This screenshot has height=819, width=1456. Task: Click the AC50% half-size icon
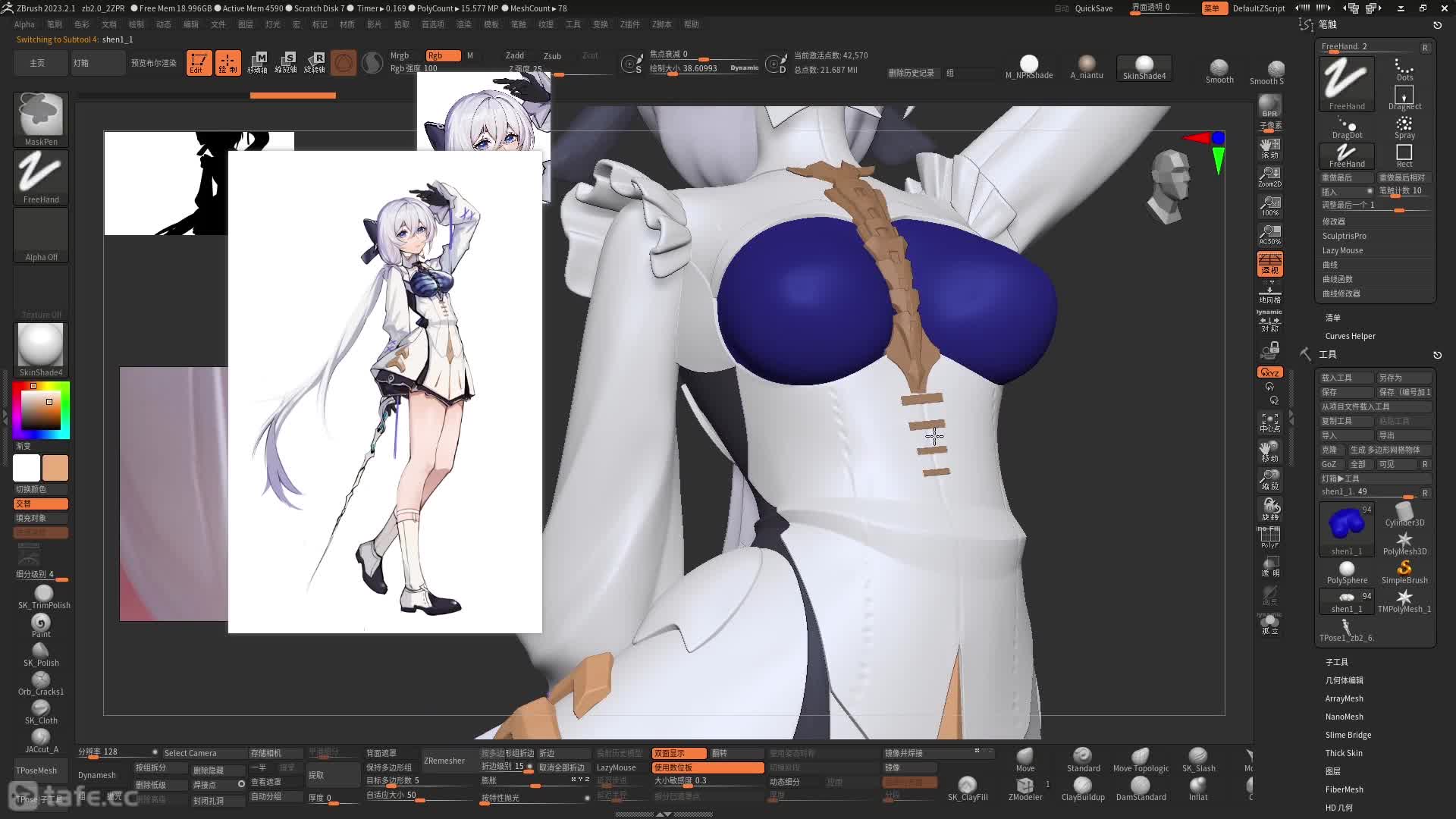pyautogui.click(x=1270, y=234)
